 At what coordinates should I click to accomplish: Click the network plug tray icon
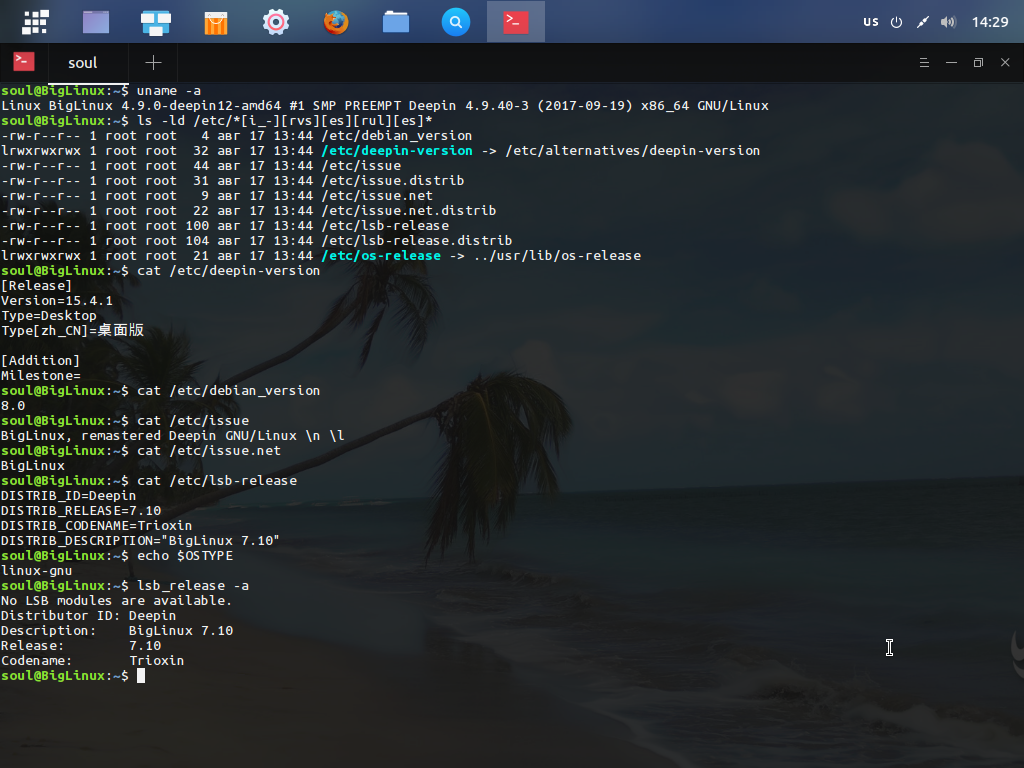(922, 22)
